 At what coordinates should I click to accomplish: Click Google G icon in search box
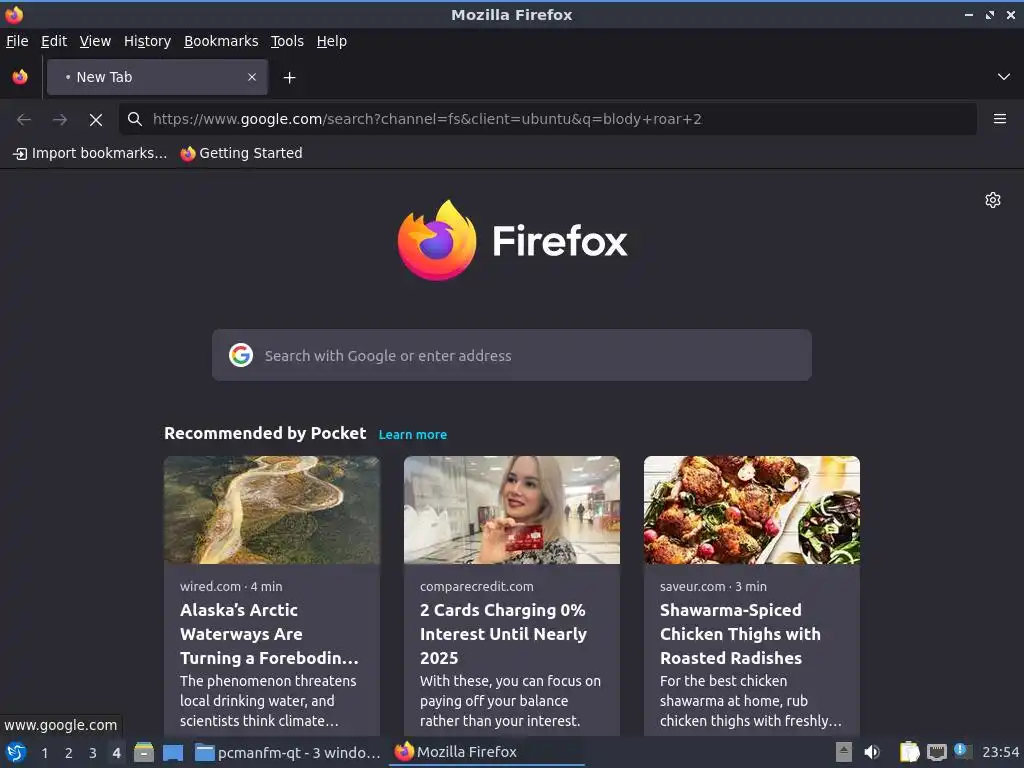241,355
